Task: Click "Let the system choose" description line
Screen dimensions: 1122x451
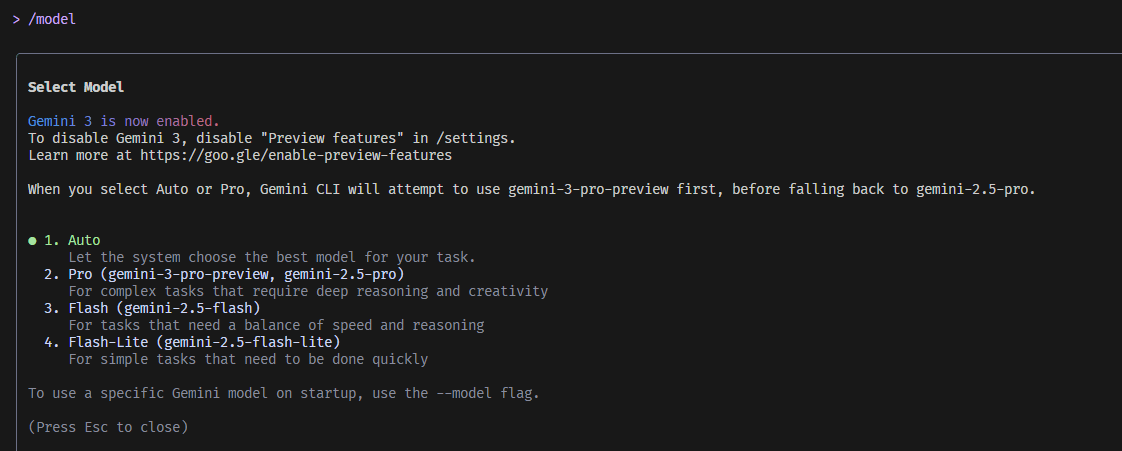Action: [271, 257]
